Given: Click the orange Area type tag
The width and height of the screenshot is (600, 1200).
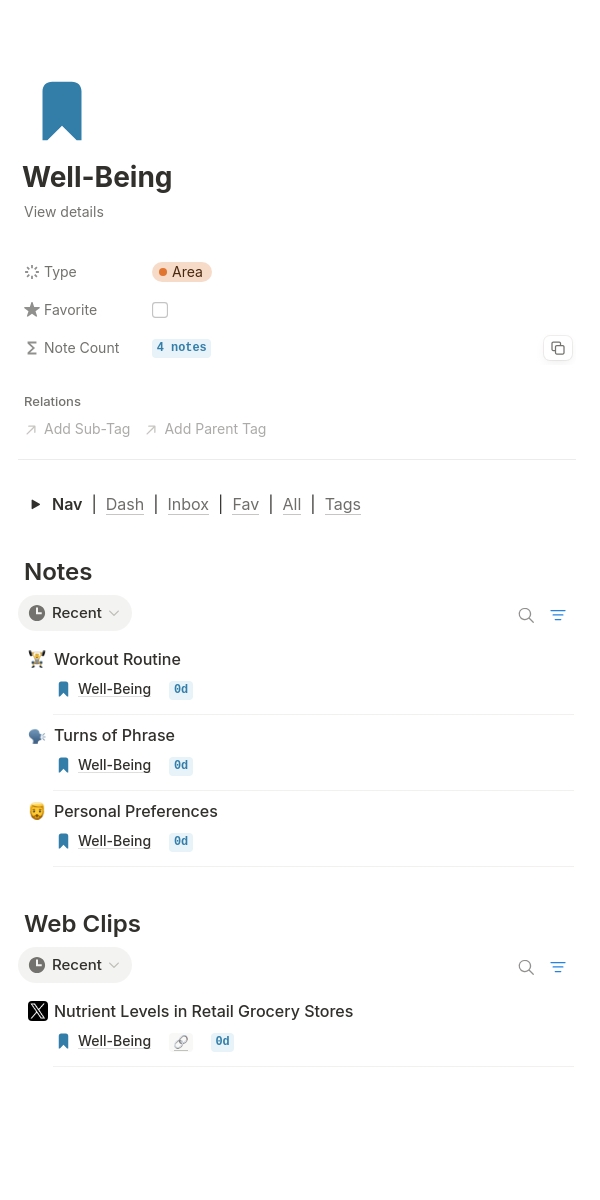Looking at the screenshot, I should pos(182,272).
